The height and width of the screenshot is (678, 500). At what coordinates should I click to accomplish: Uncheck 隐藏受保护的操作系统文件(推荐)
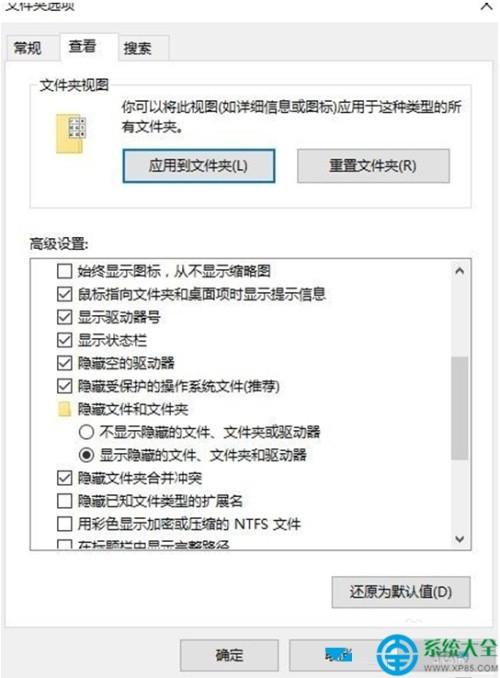[64, 386]
